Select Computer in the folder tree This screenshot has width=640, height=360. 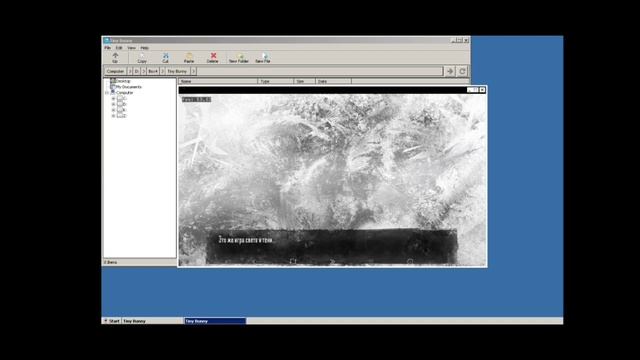(124, 93)
